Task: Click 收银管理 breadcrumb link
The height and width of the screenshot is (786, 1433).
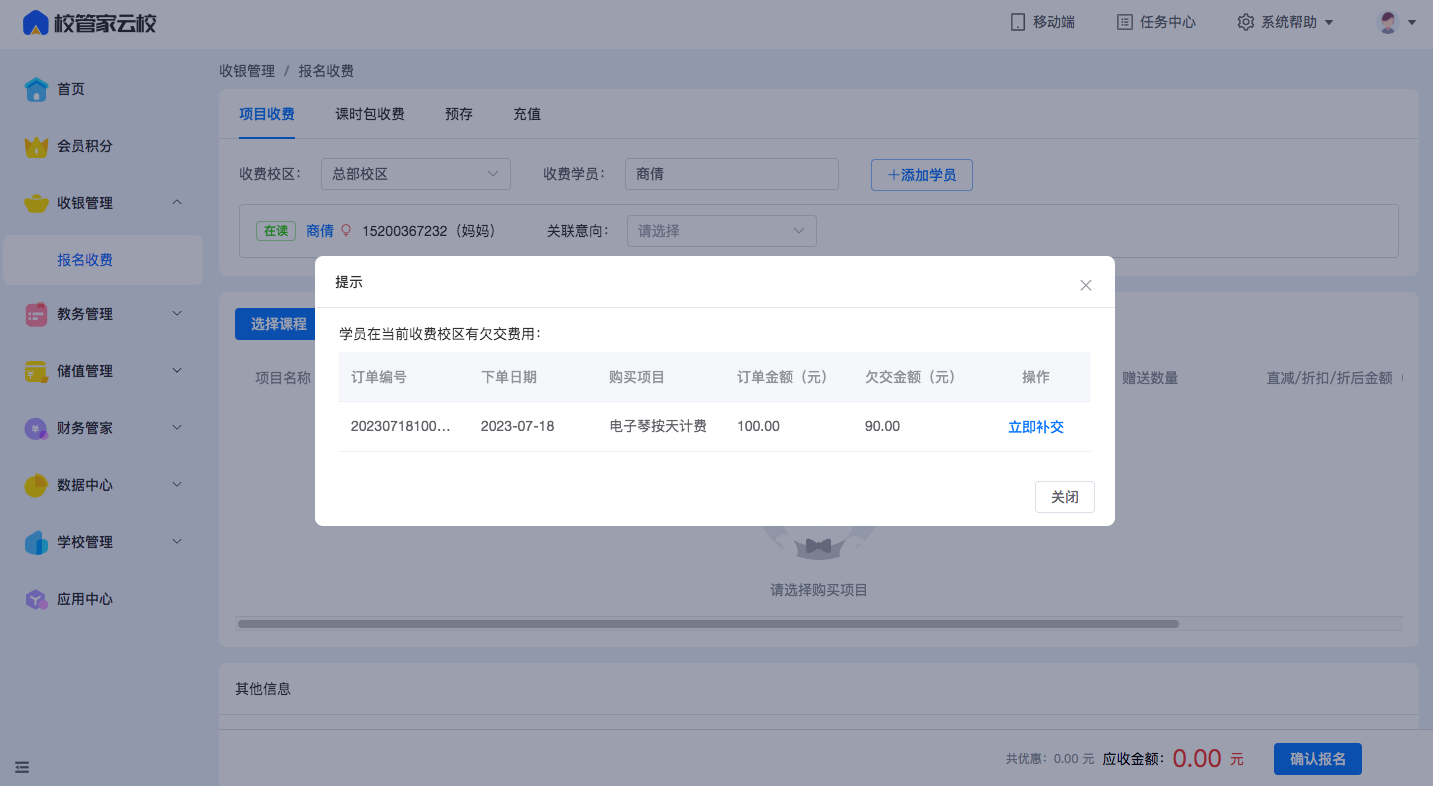Action: coord(247,71)
